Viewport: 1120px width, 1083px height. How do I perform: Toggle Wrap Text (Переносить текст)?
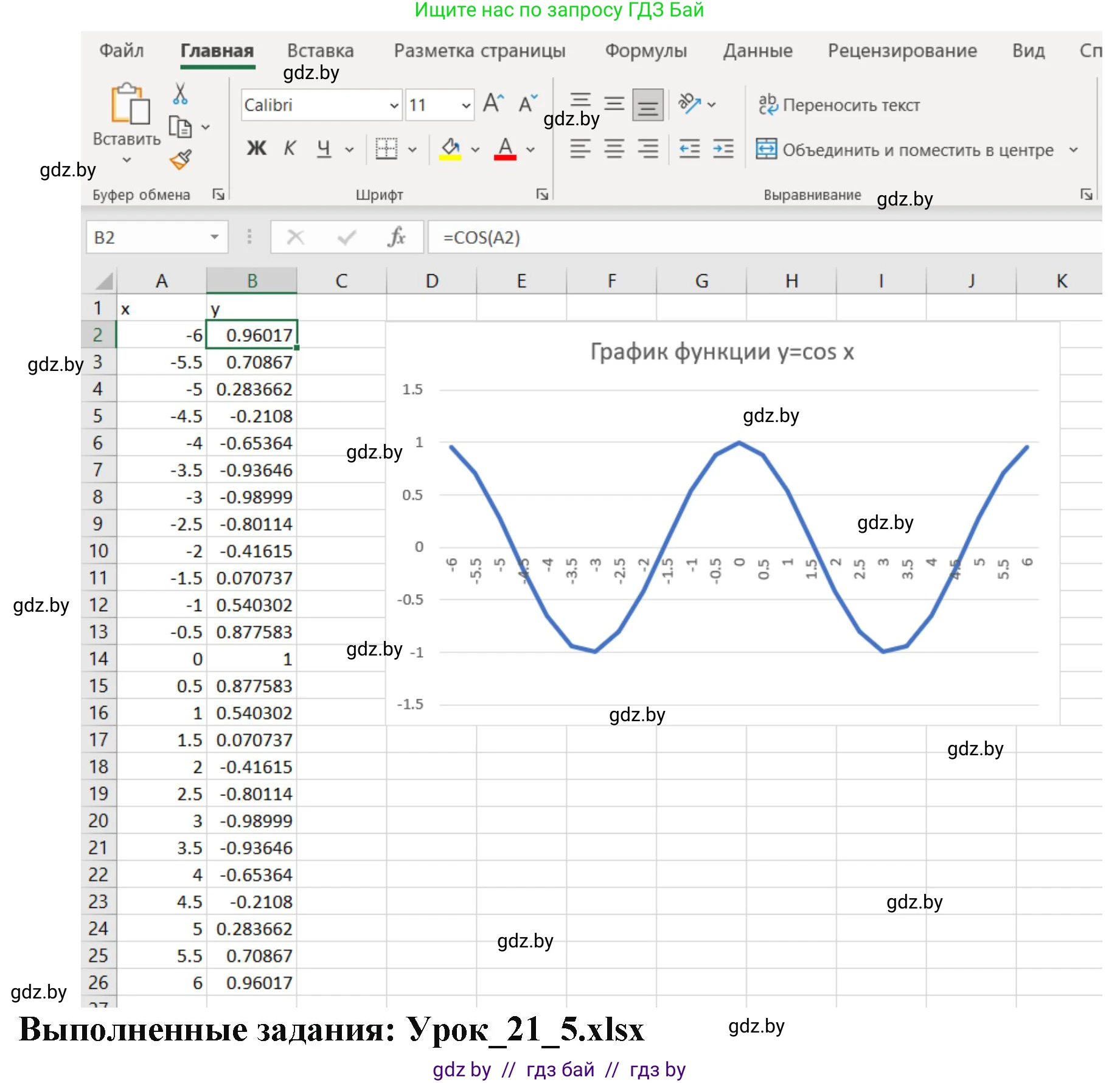[x=839, y=105]
